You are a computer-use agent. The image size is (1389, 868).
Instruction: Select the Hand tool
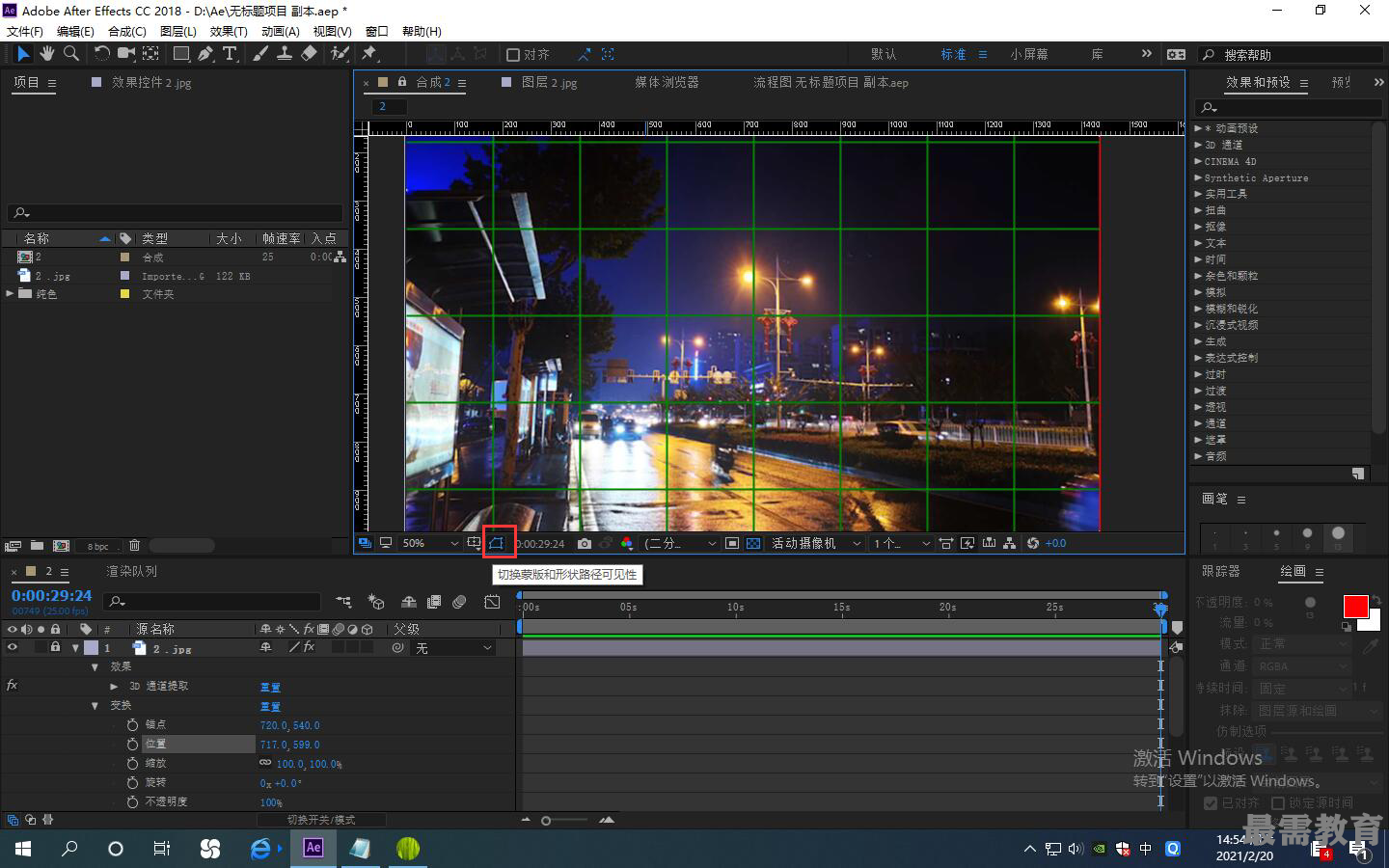coord(46,54)
